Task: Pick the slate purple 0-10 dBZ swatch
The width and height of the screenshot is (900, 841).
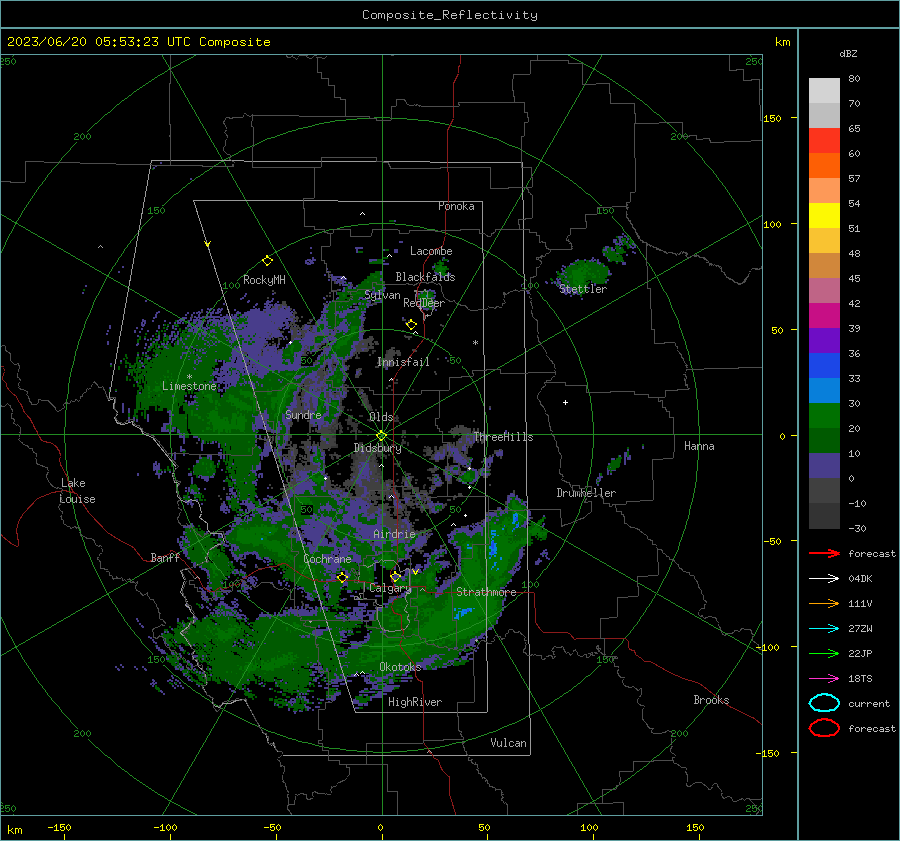Action: click(x=824, y=466)
